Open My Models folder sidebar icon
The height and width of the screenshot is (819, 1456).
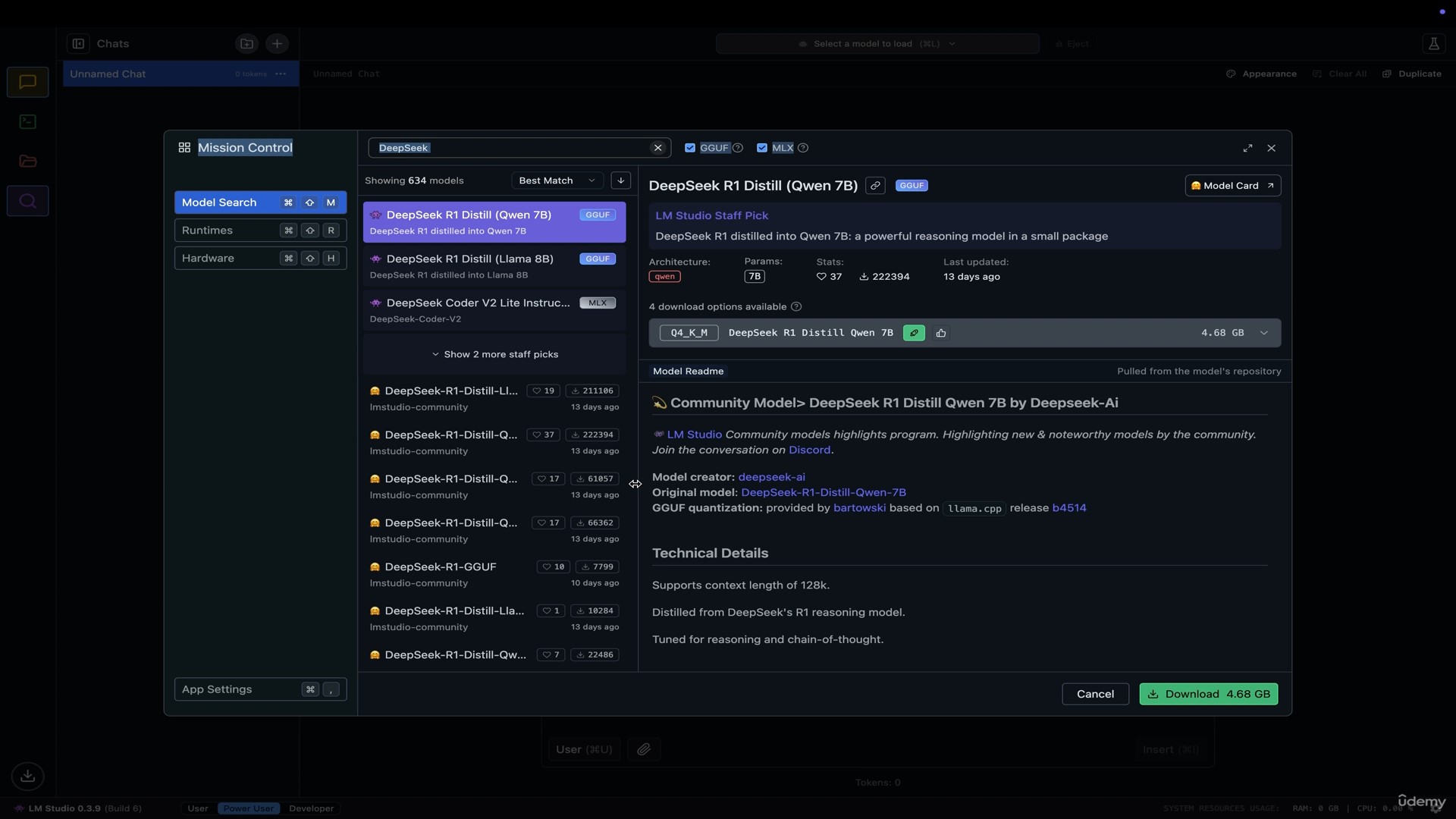point(28,161)
